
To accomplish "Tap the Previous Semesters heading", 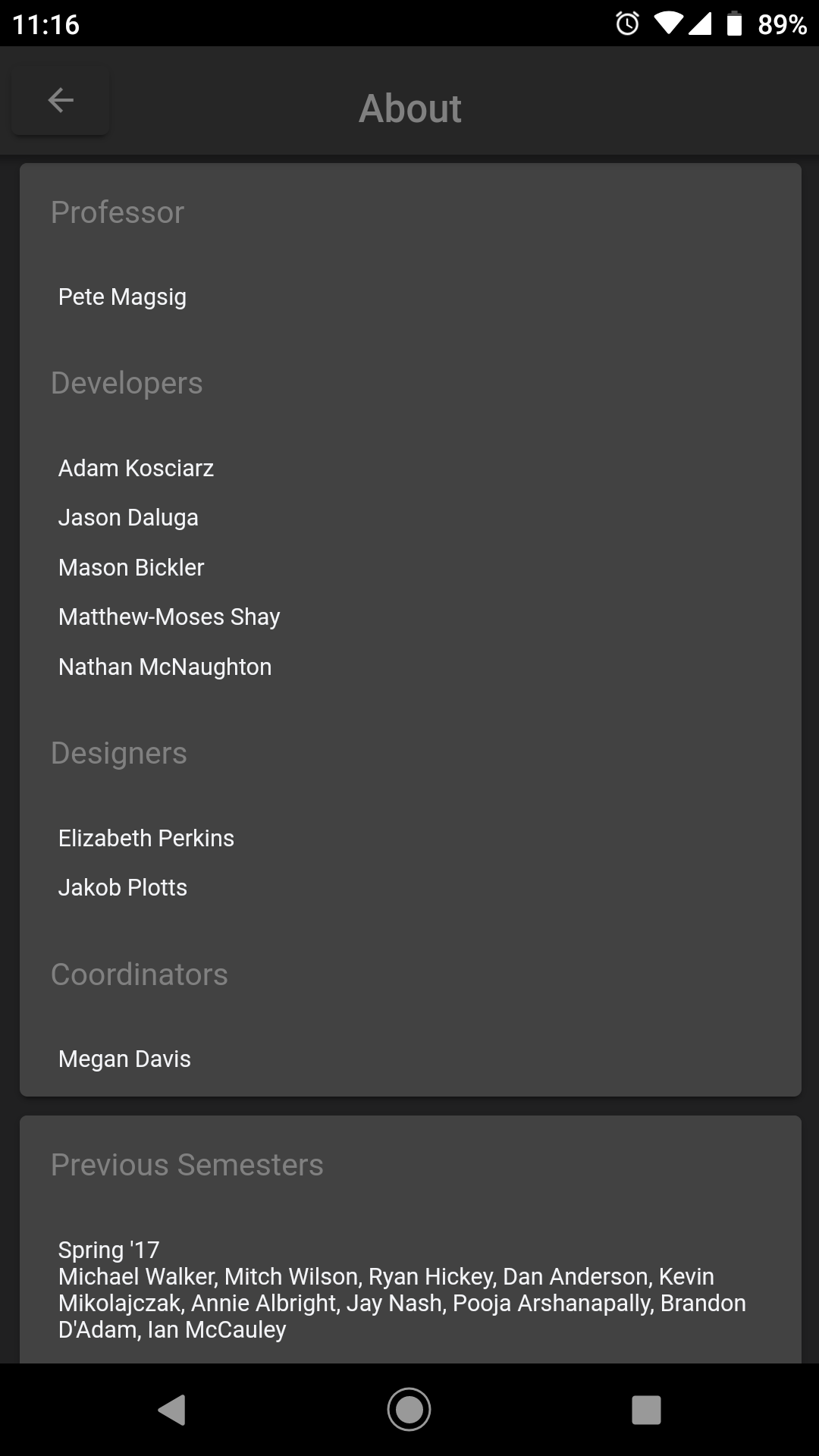I will point(187,1165).
